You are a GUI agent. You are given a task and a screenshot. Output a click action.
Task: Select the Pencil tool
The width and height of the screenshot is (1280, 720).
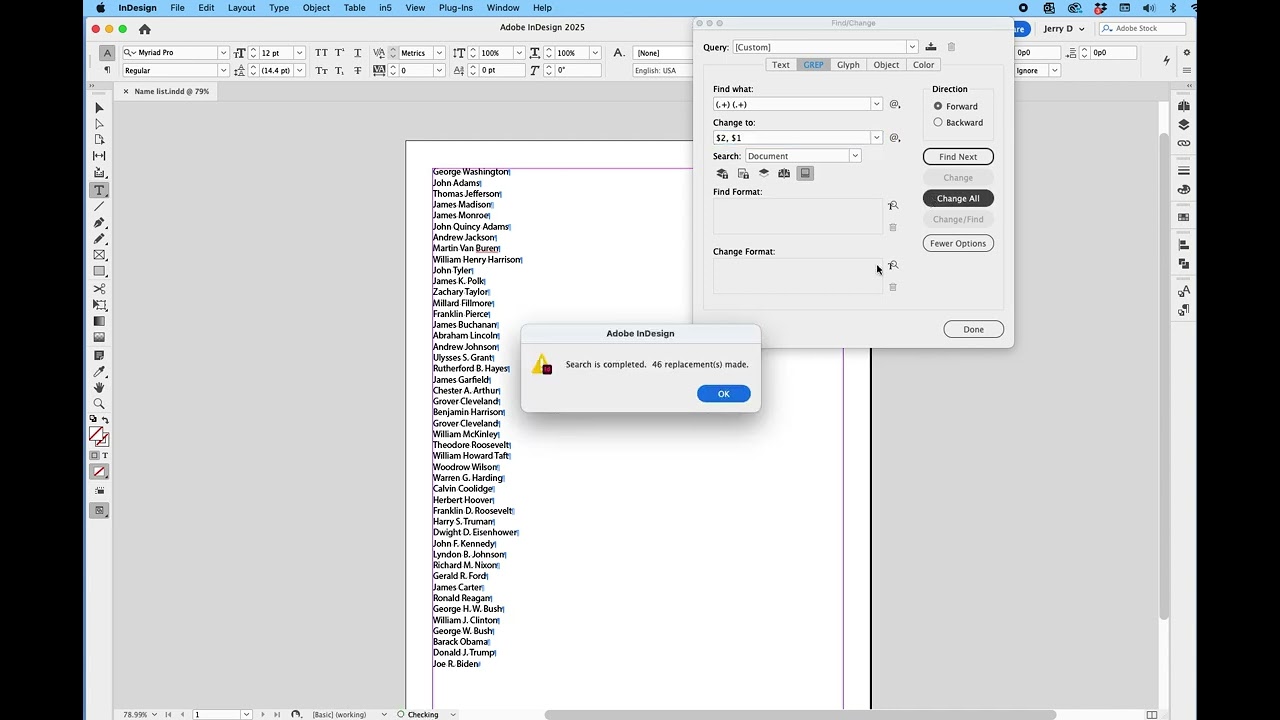(99, 239)
